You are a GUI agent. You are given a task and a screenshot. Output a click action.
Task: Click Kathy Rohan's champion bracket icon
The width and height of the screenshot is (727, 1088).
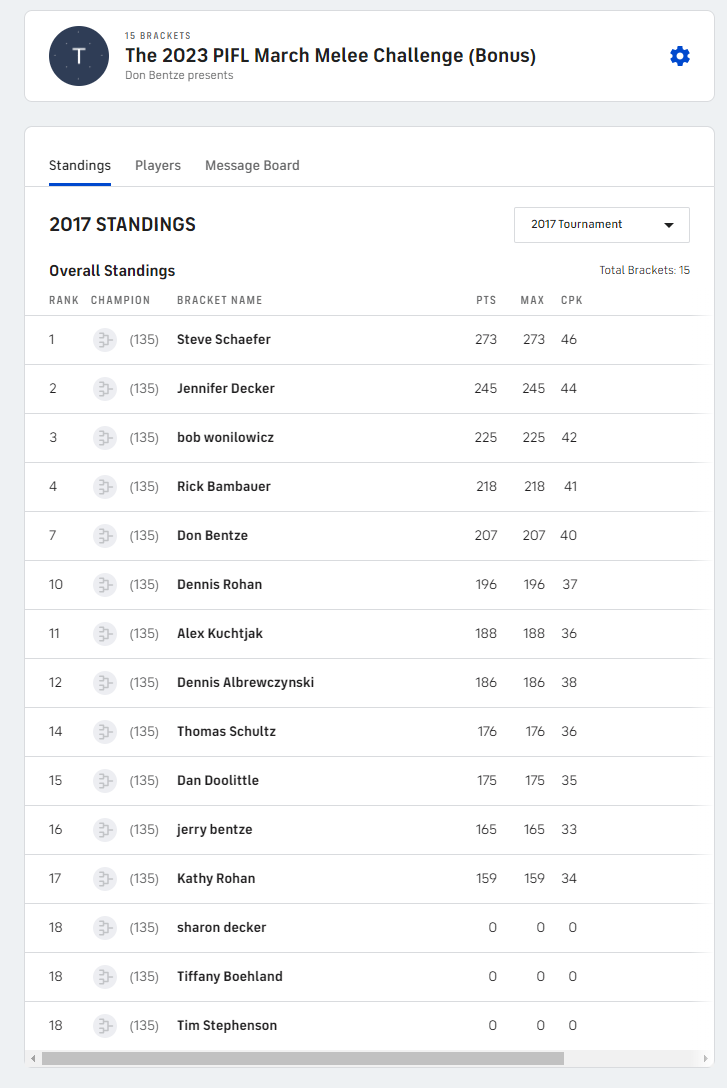click(105, 879)
